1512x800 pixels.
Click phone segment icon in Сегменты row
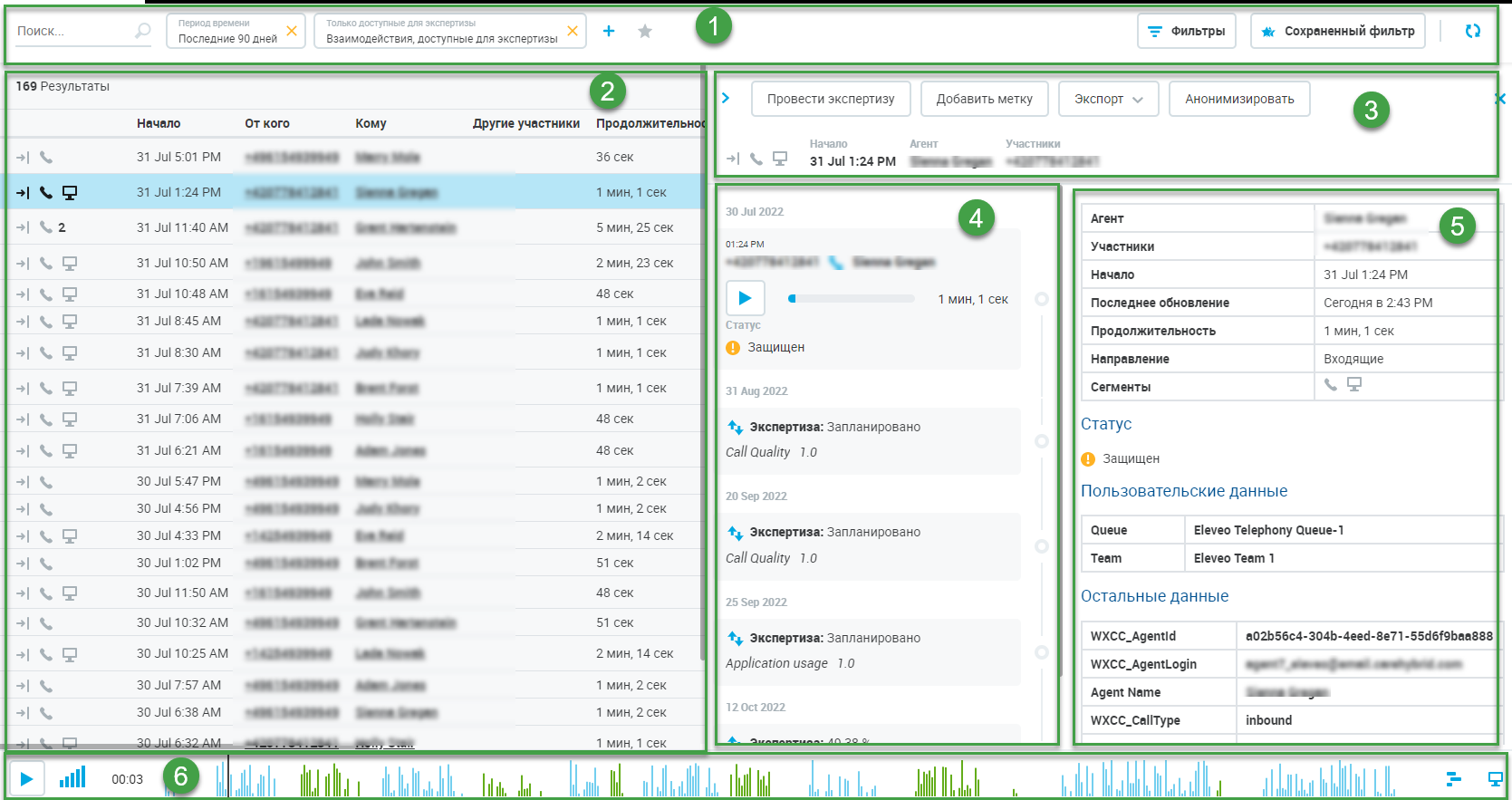click(x=1331, y=385)
